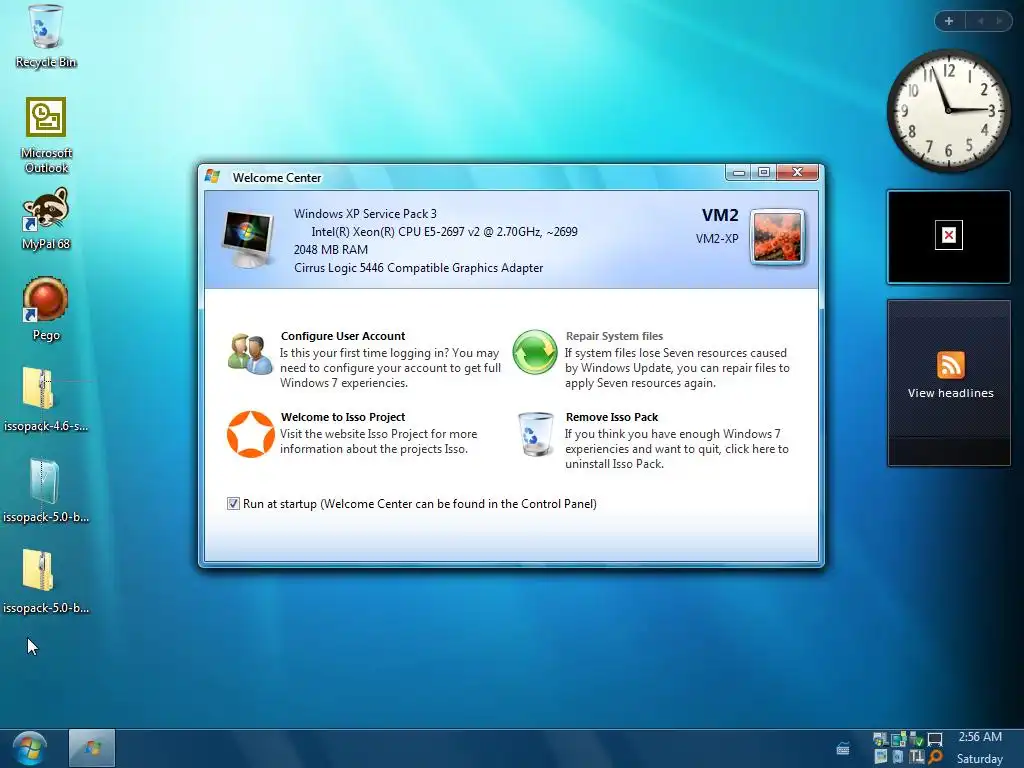Click the Welcome Center taskbar button
Image resolution: width=1024 pixels, height=768 pixels.
pyautogui.click(x=92, y=748)
